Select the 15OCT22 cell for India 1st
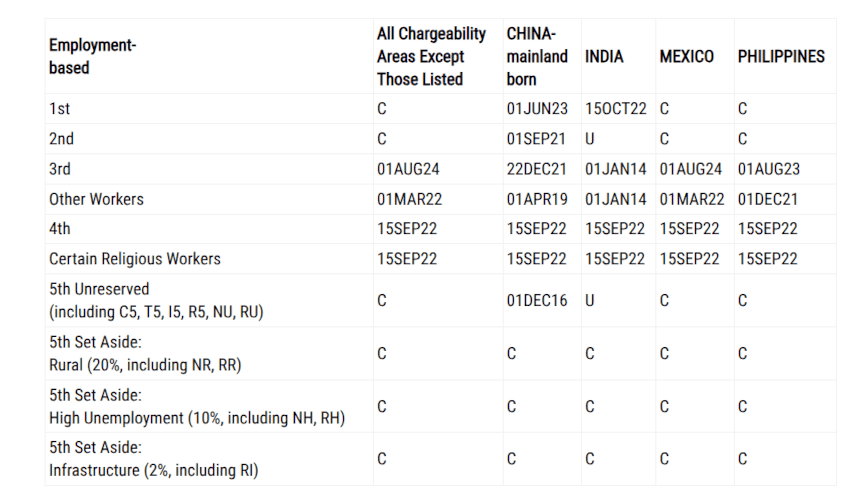852x502 pixels. click(x=616, y=109)
